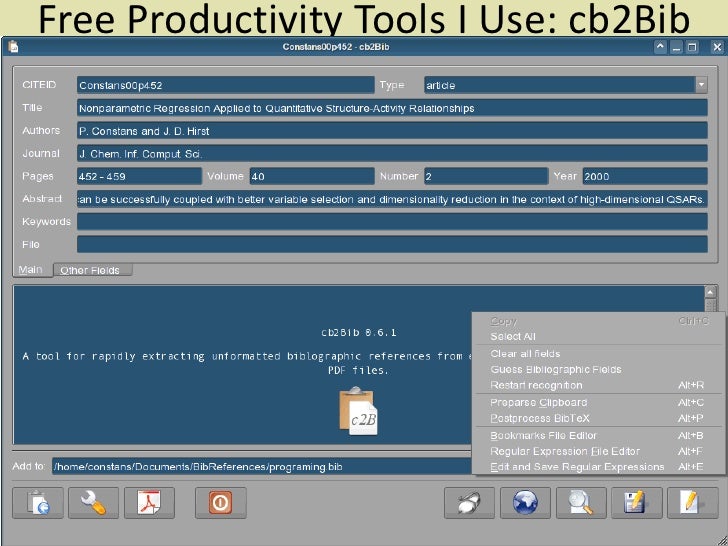Select Guess Bibliographic Fields menu entry
Screen dimensions: 728x546
tap(556, 370)
